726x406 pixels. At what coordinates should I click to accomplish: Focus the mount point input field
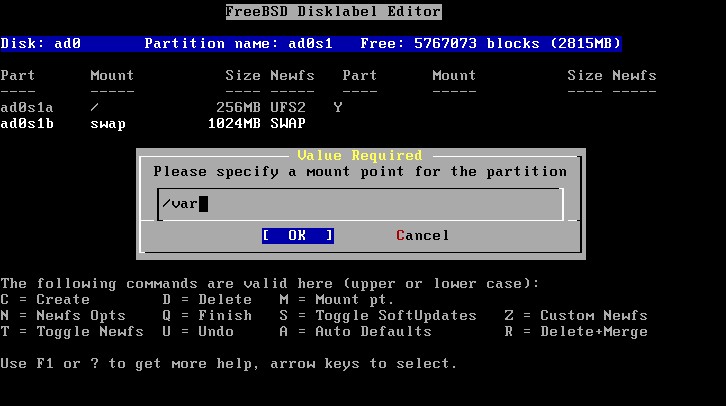[x=360, y=204]
